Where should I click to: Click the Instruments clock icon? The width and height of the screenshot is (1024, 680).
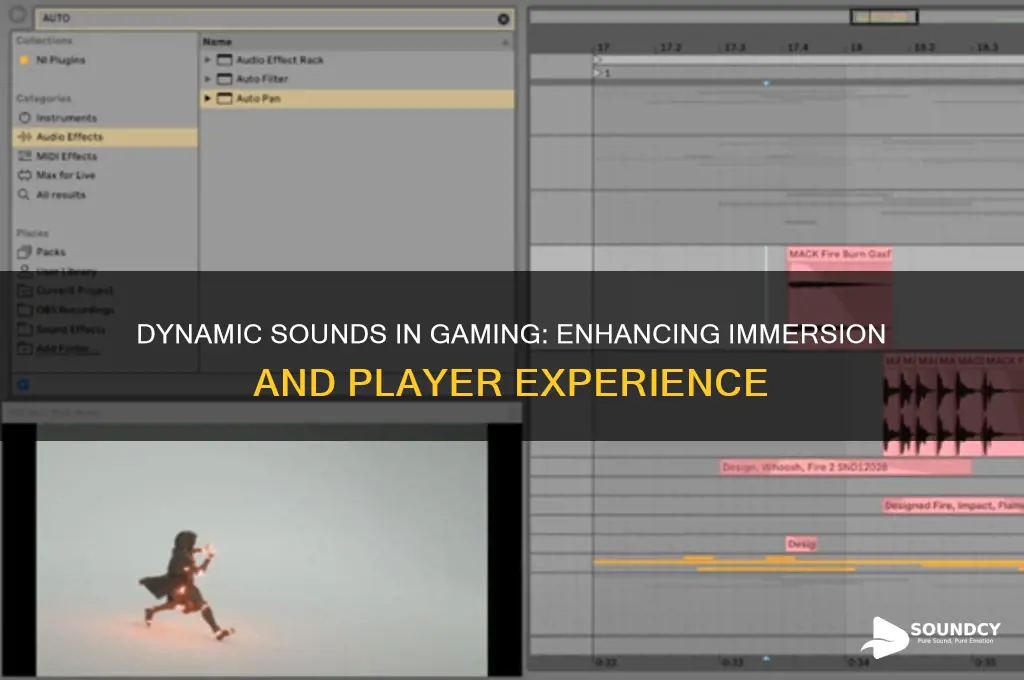click(25, 118)
